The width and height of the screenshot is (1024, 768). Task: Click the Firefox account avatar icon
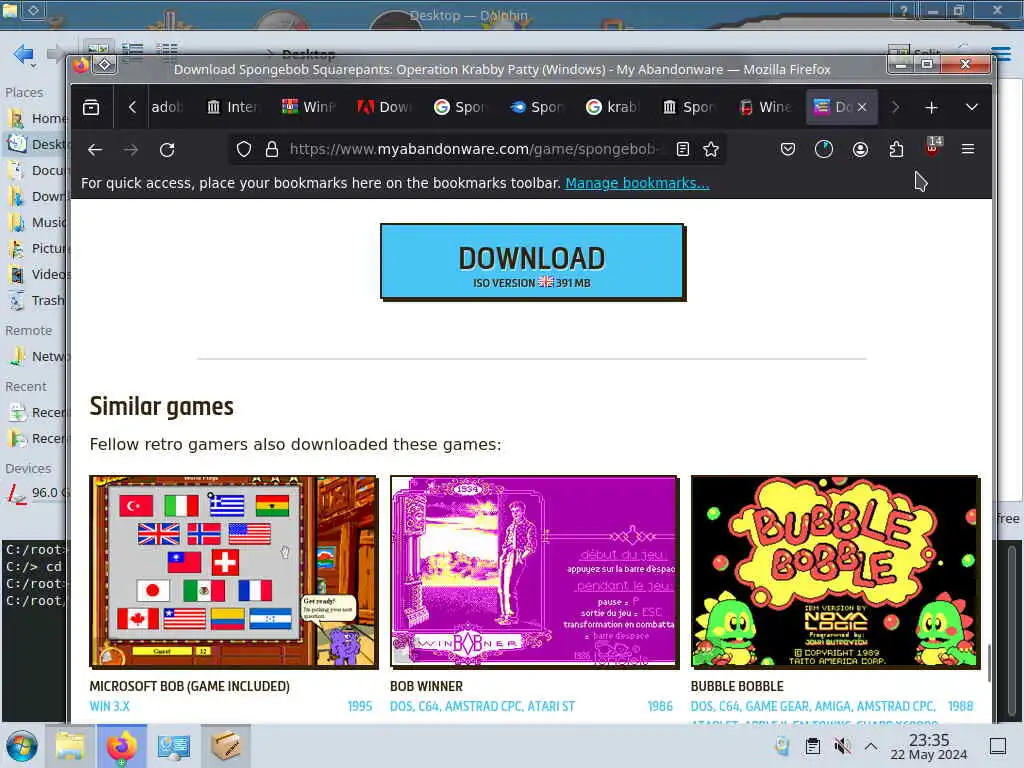pyautogui.click(x=860, y=150)
